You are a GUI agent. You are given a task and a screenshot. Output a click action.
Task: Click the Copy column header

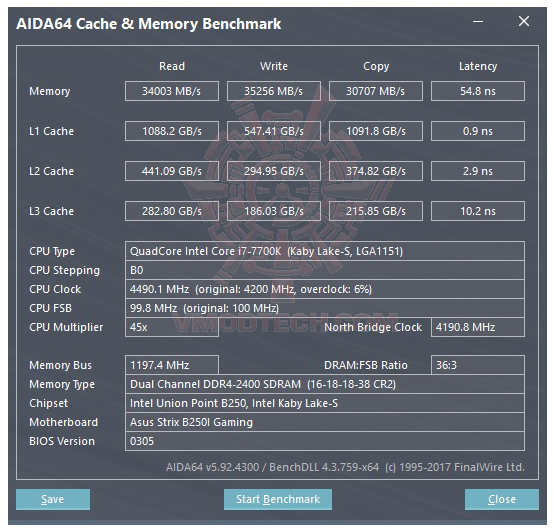coord(376,66)
